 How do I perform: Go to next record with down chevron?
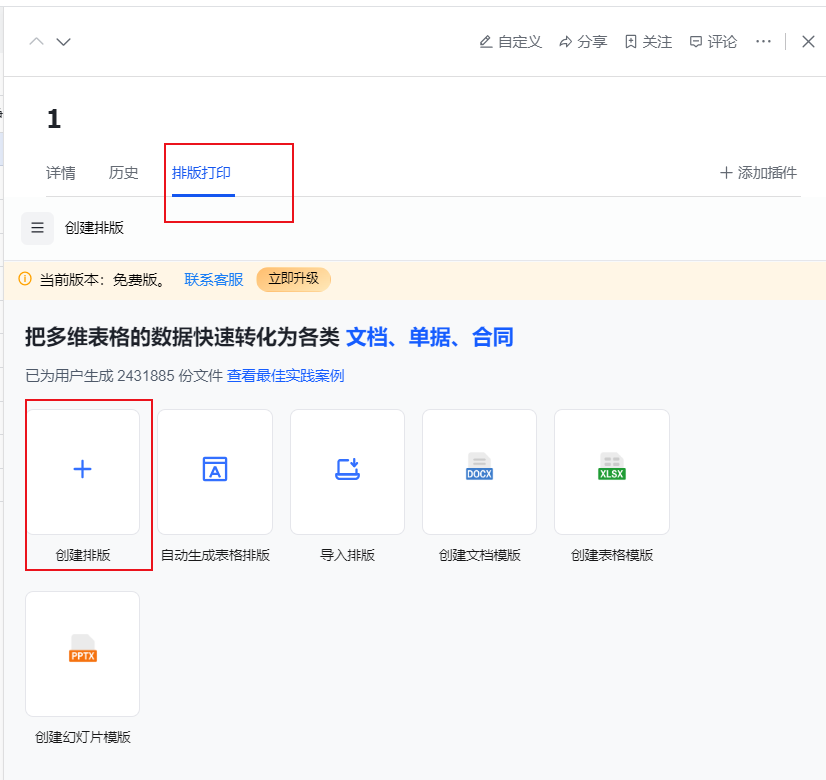click(63, 42)
